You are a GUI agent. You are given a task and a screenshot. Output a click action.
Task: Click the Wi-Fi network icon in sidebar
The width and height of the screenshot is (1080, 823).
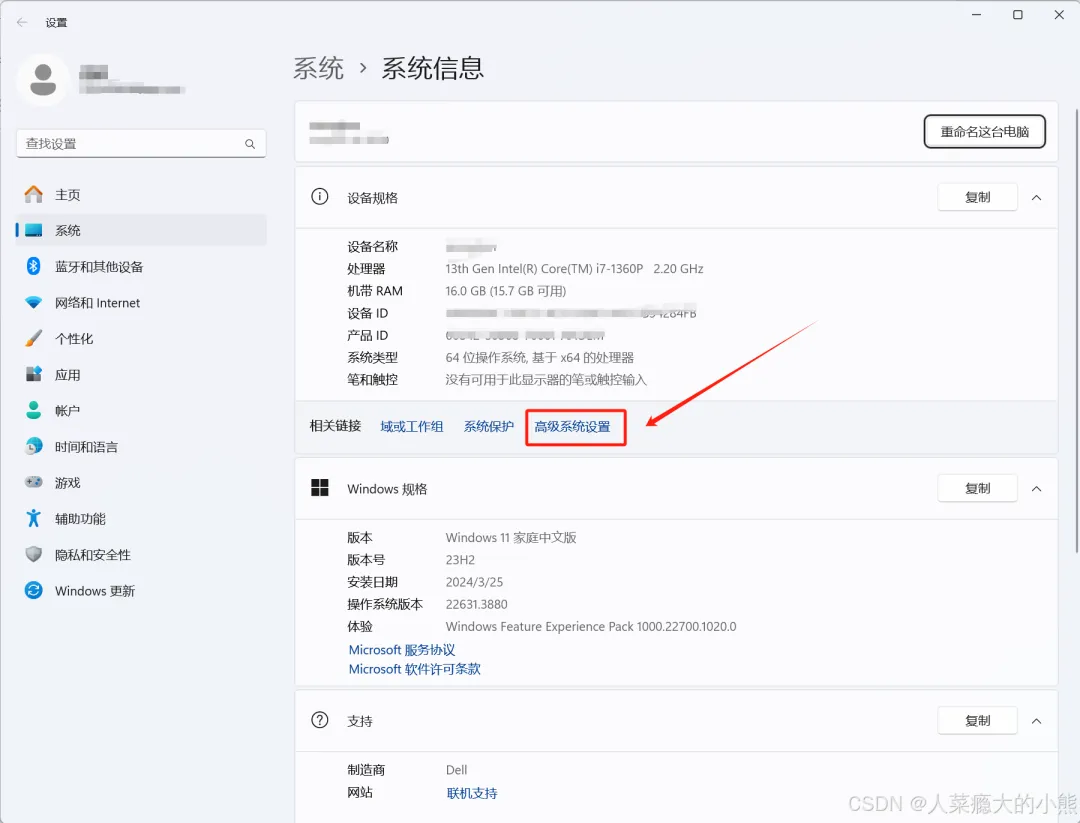[x=33, y=302]
